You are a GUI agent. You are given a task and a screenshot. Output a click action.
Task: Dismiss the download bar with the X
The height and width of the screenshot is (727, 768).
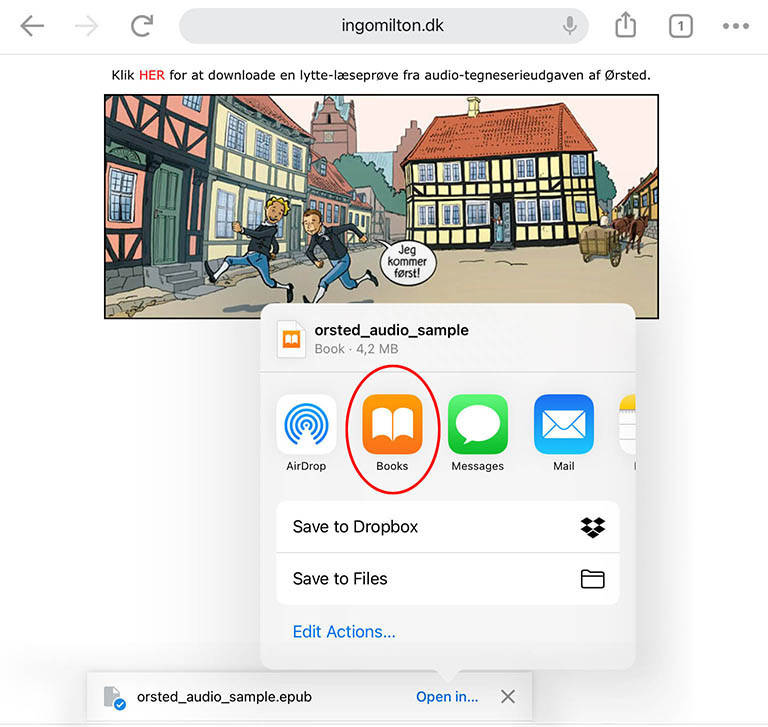click(508, 697)
